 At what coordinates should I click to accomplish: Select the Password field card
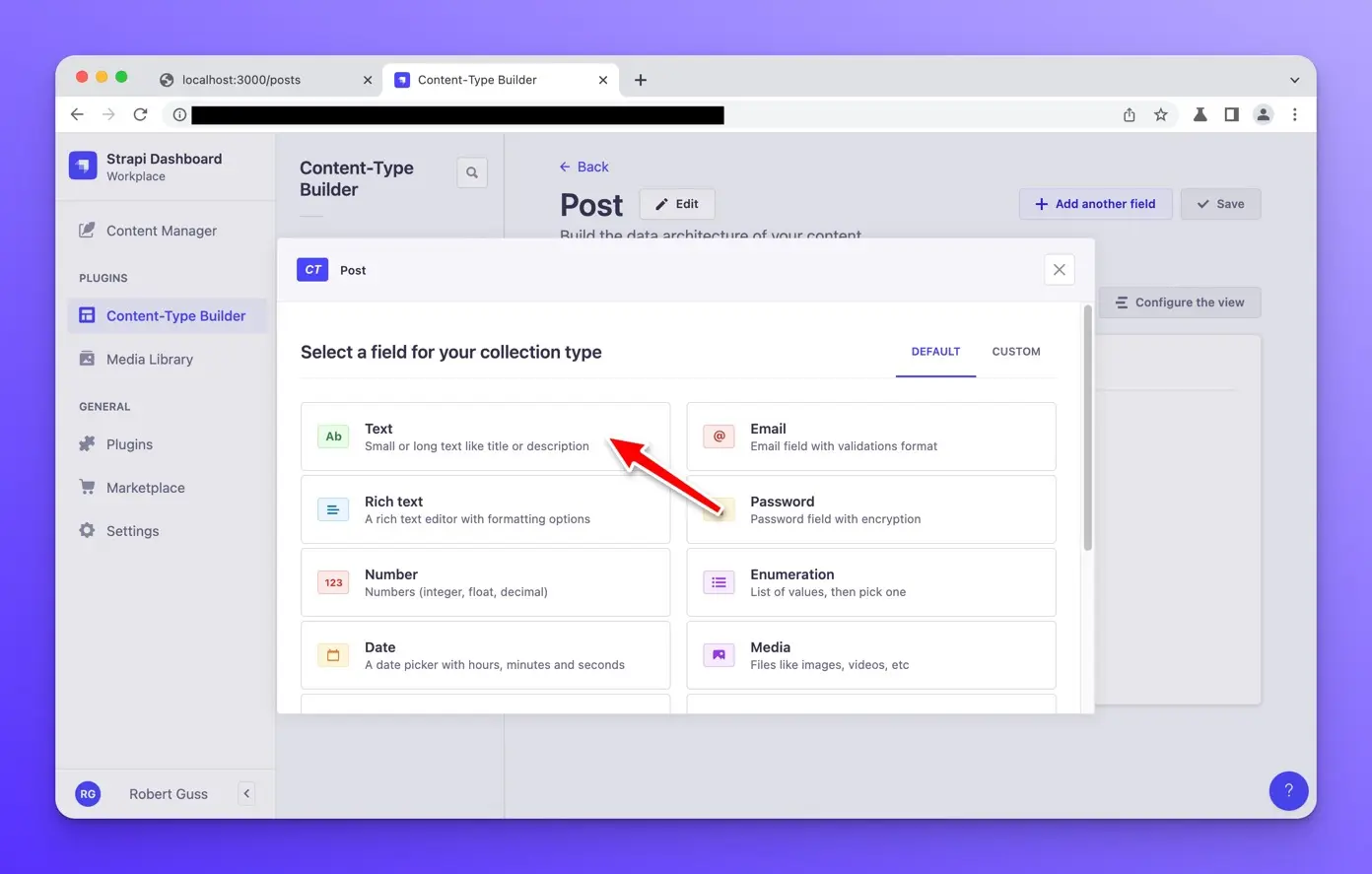871,509
